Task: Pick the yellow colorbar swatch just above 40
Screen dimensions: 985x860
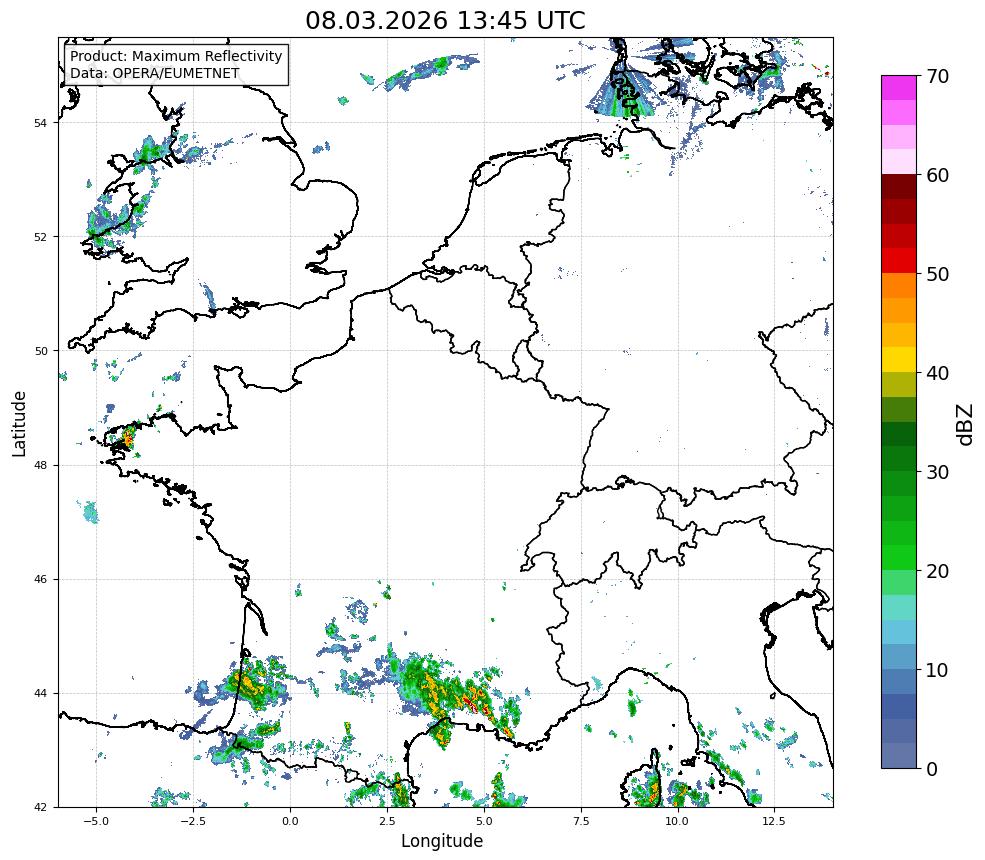Action: pyautogui.click(x=899, y=360)
